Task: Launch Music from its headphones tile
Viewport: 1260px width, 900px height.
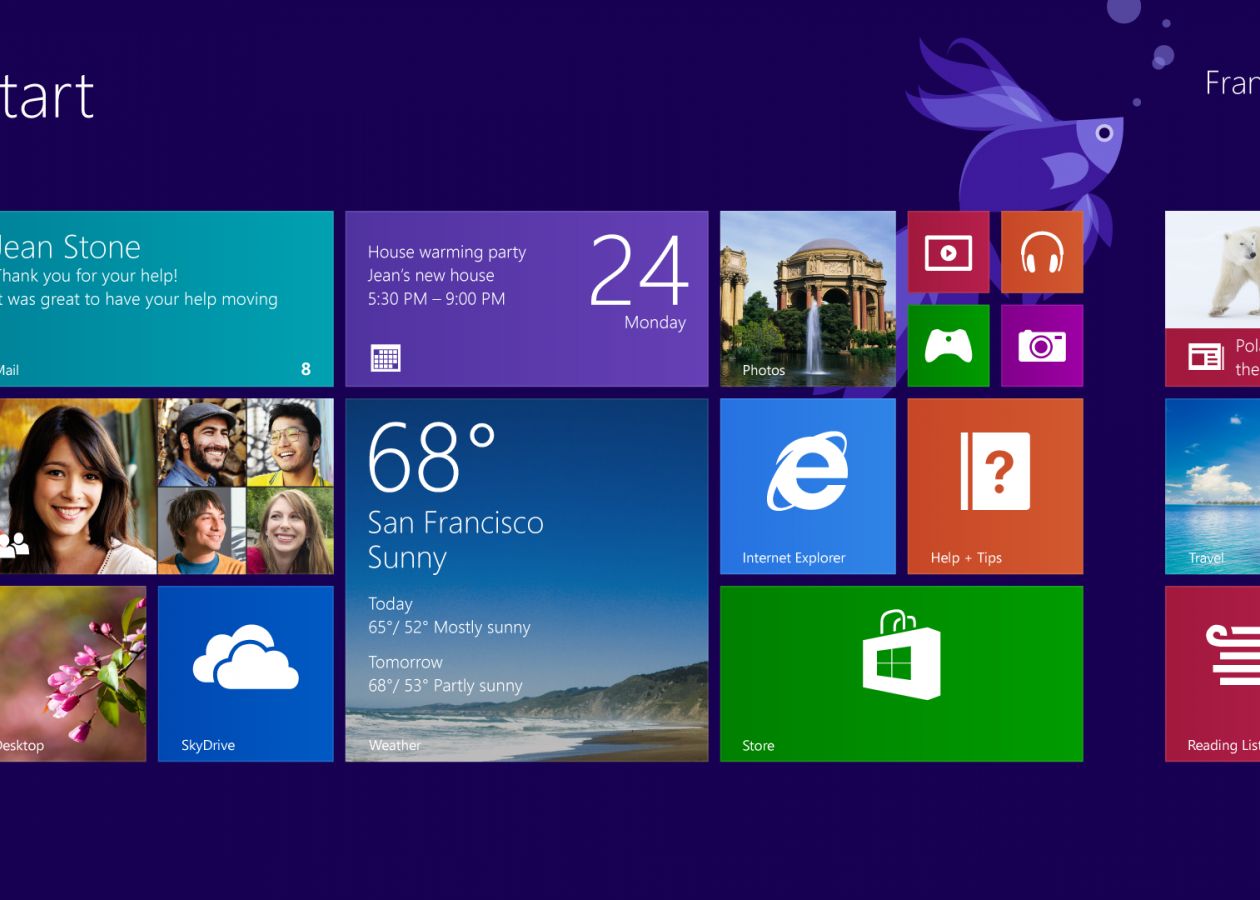Action: 1041,251
